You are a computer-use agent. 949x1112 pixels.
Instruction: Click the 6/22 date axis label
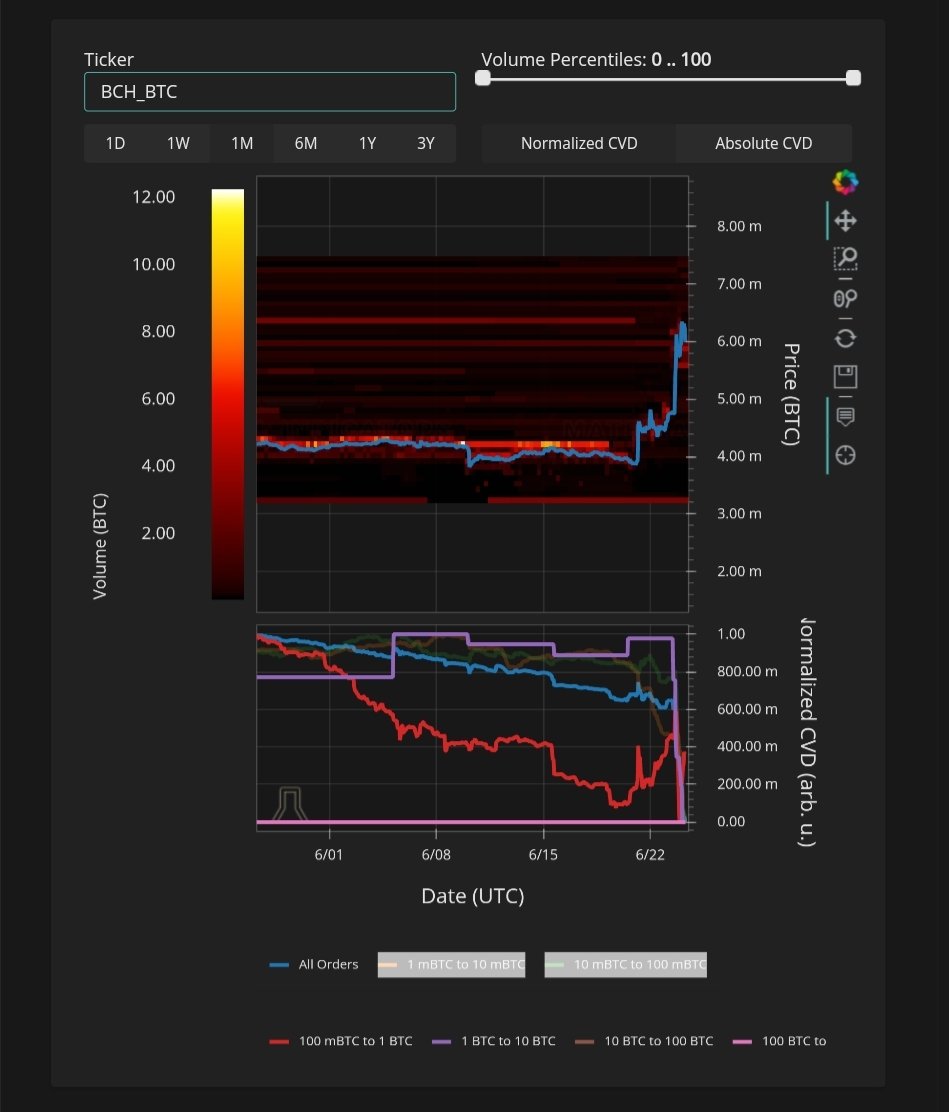[650, 855]
